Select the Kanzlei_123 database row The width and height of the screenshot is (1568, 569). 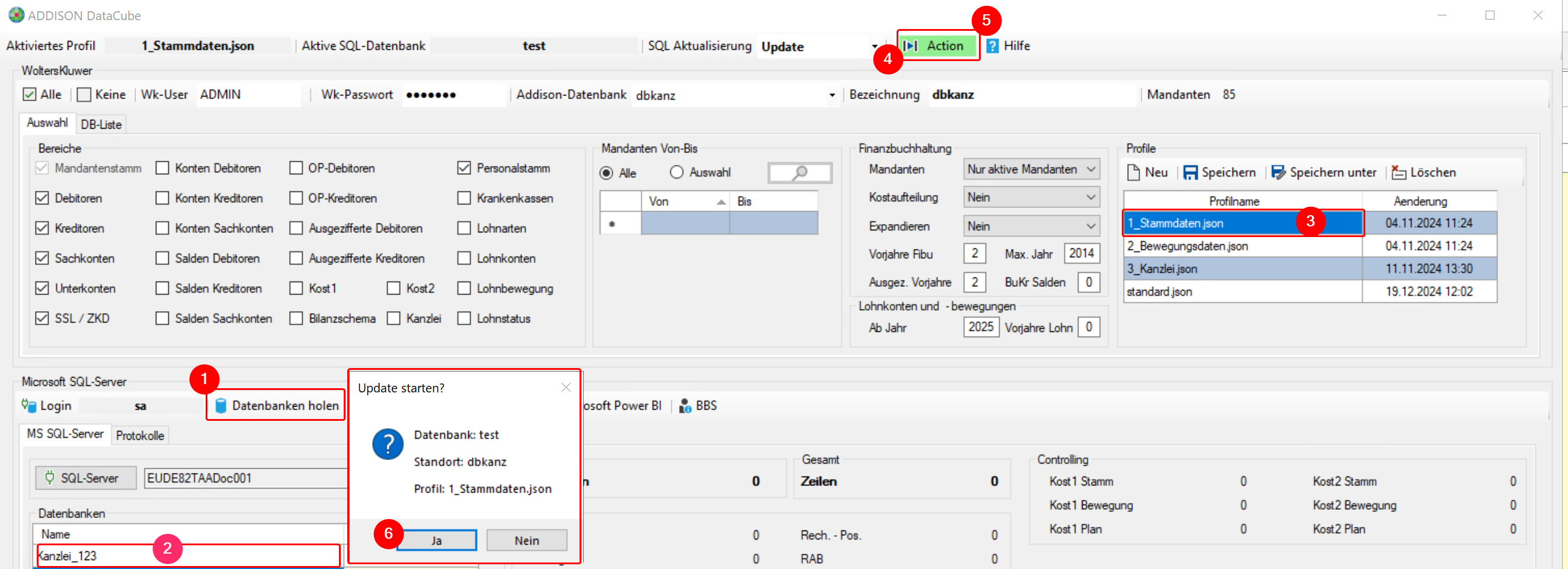pyautogui.click(x=188, y=555)
